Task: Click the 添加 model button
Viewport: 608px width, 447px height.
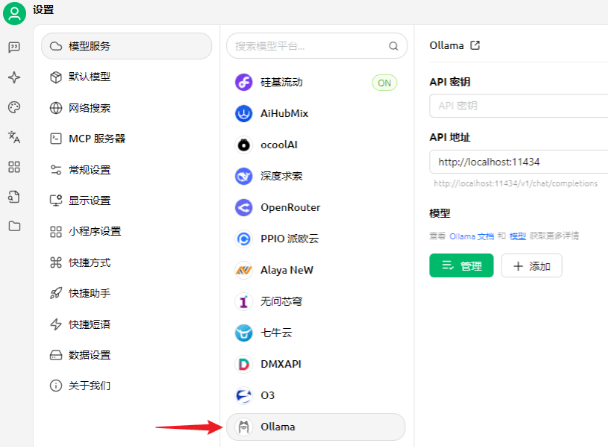Action: click(531, 266)
